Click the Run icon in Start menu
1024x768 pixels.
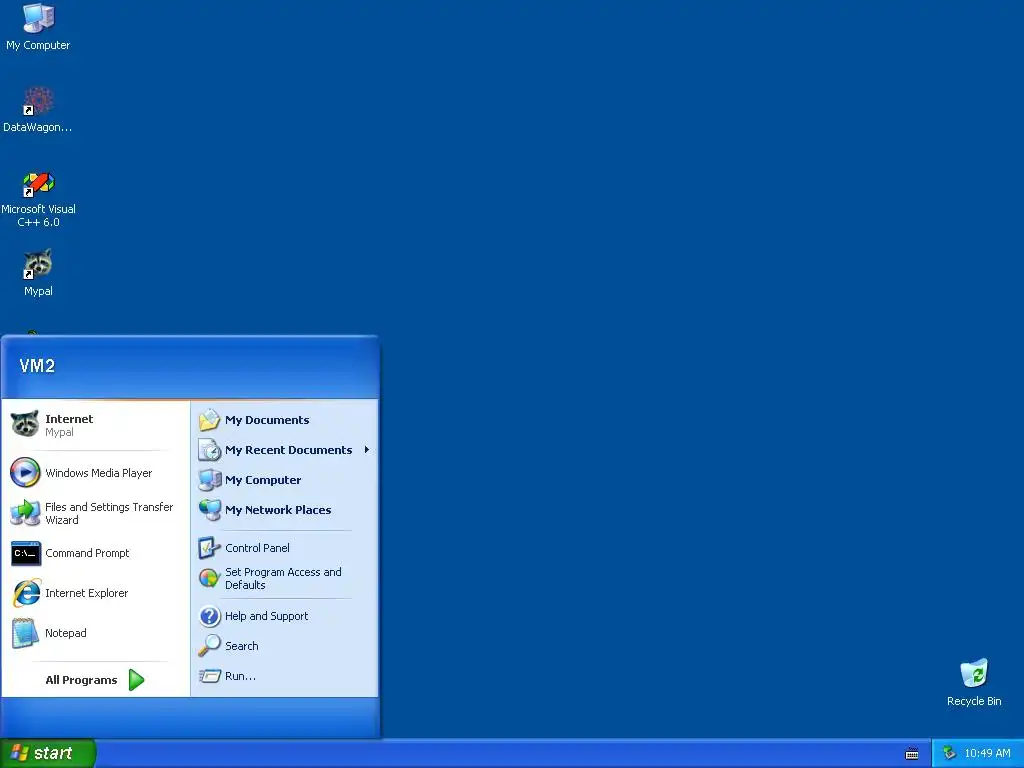[210, 676]
